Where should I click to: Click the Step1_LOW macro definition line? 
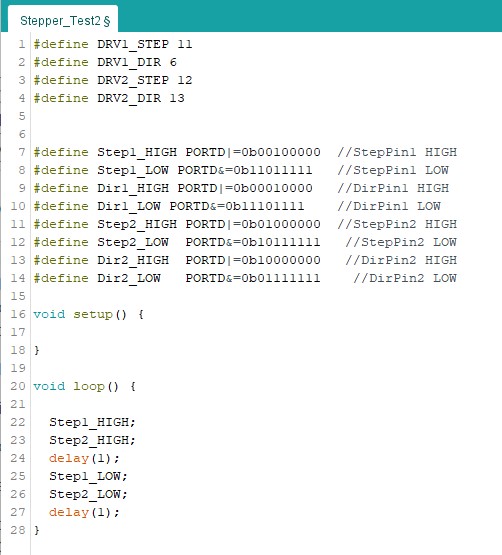coord(173,170)
